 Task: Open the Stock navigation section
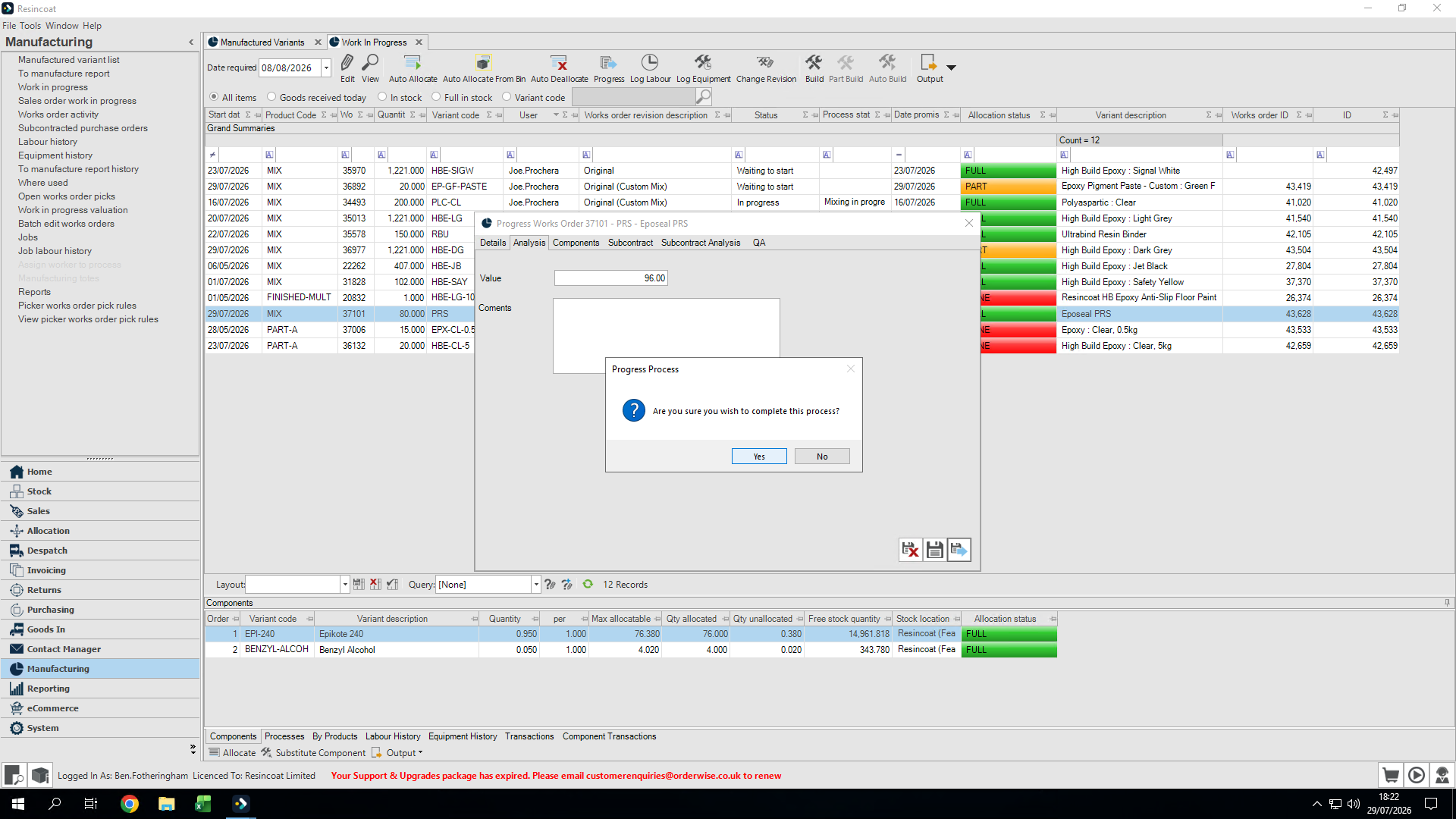100,491
